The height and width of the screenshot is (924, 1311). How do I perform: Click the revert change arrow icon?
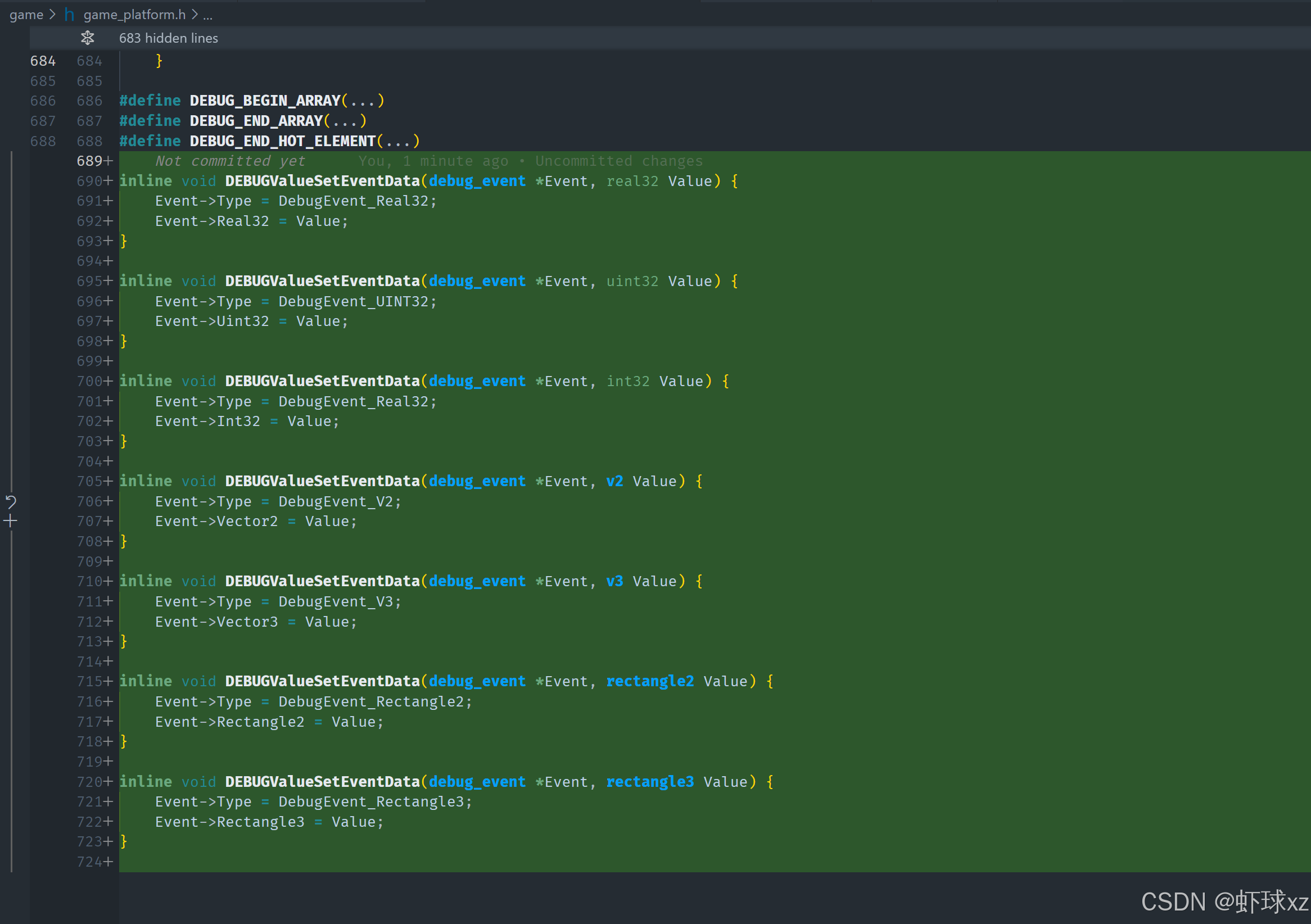click(11, 502)
